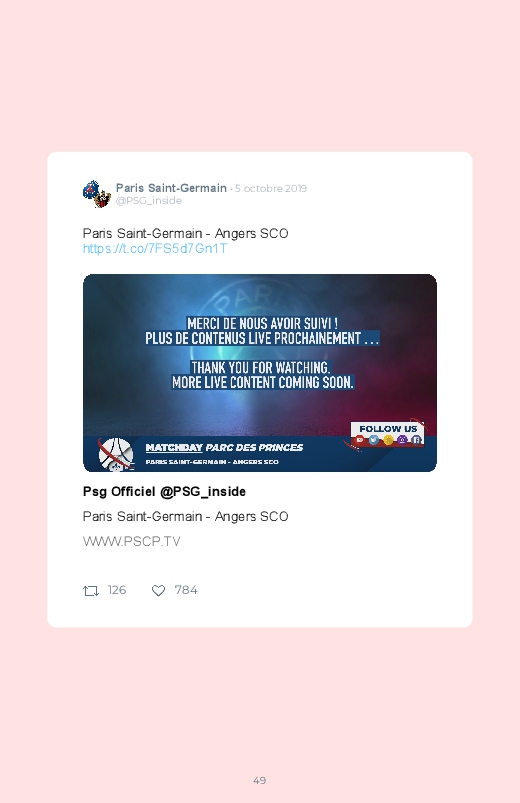Click the Facebook icon under Follow Us
This screenshot has height=803, width=520.
pos(416,440)
